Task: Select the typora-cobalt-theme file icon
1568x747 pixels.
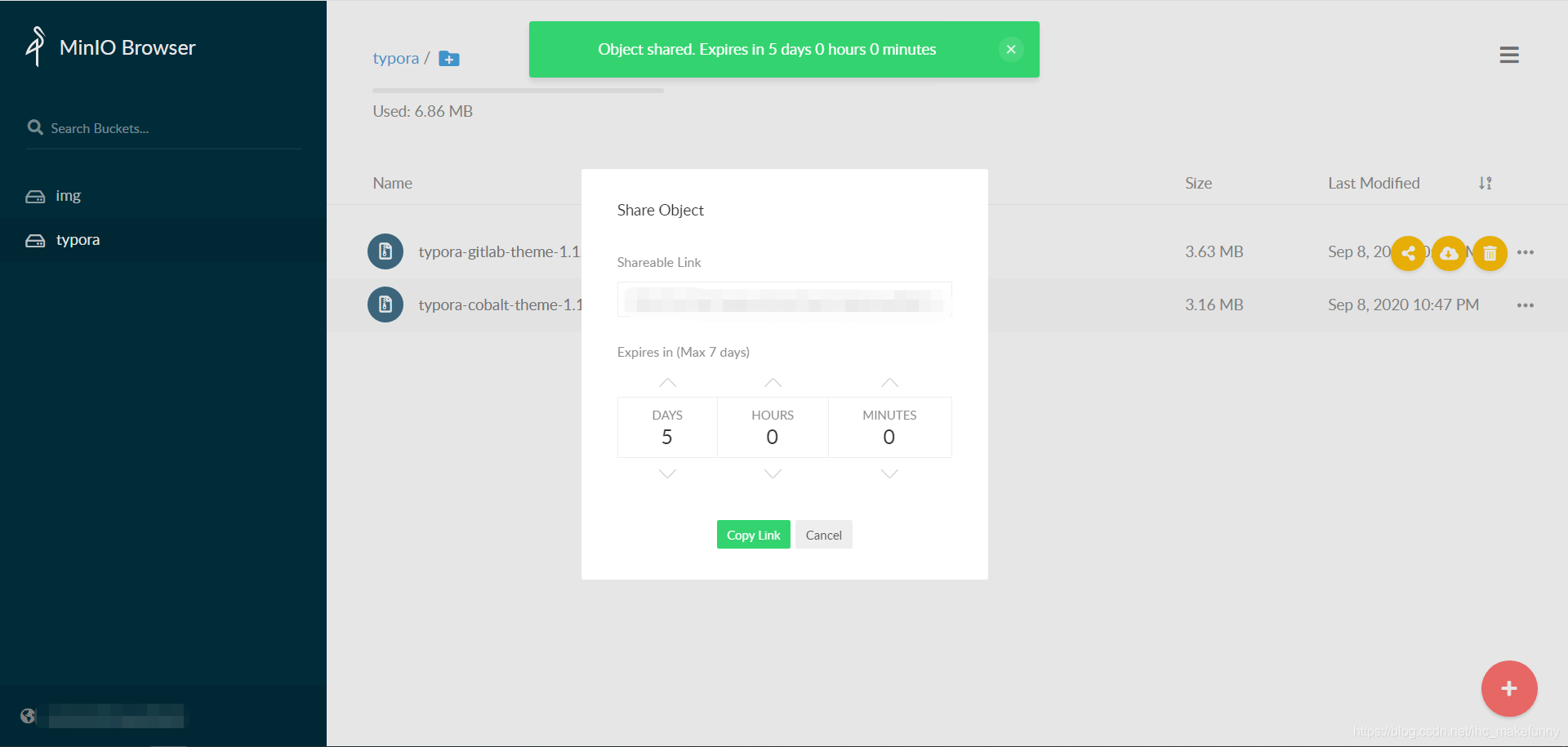Action: (385, 305)
